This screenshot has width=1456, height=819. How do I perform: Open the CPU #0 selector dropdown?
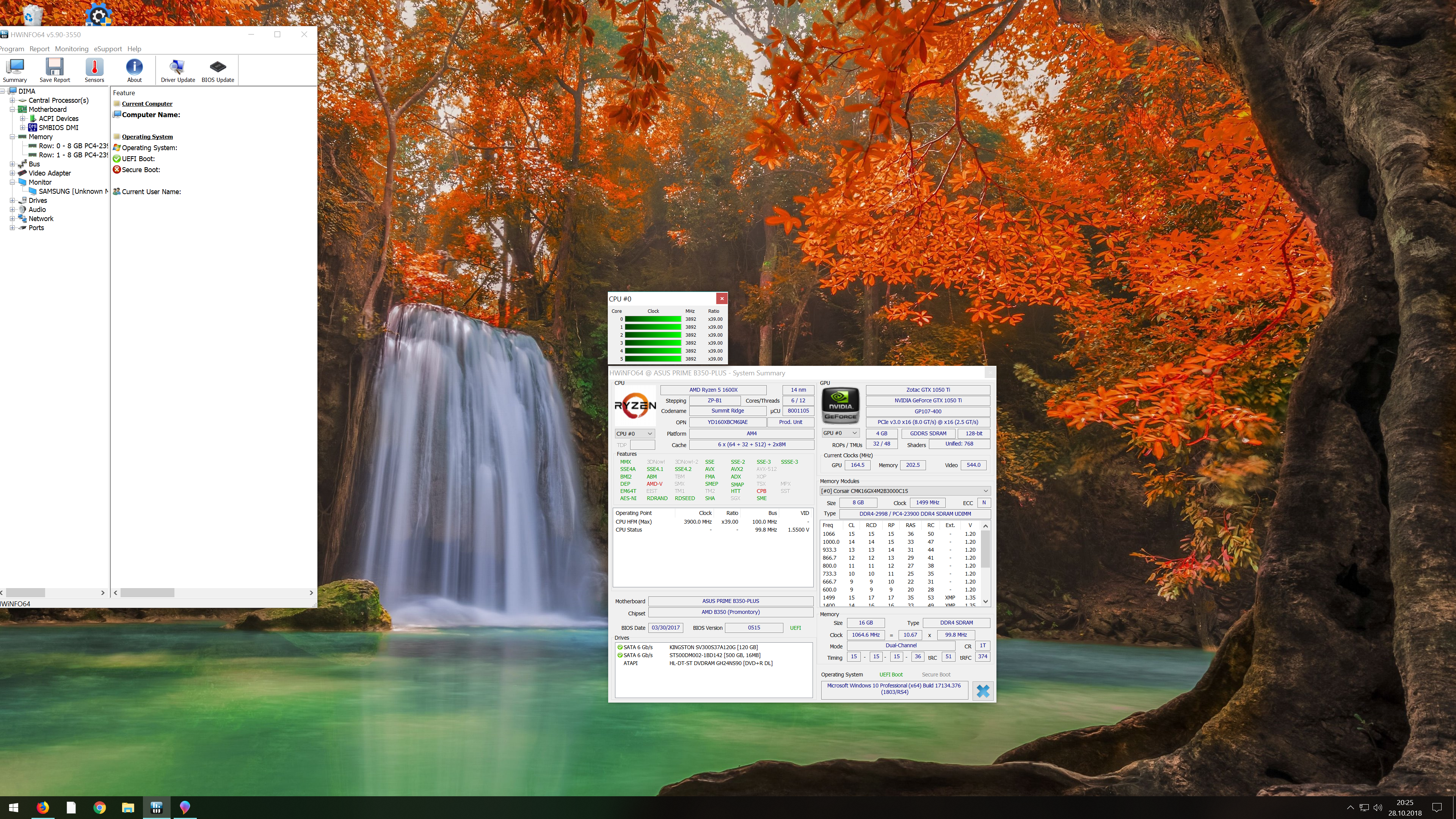(x=634, y=433)
